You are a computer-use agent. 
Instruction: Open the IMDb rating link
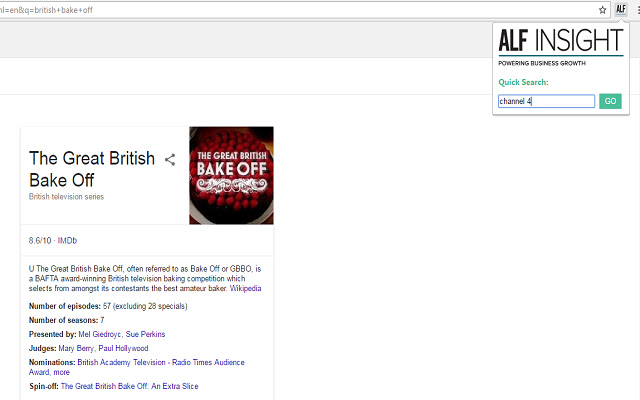[67, 240]
